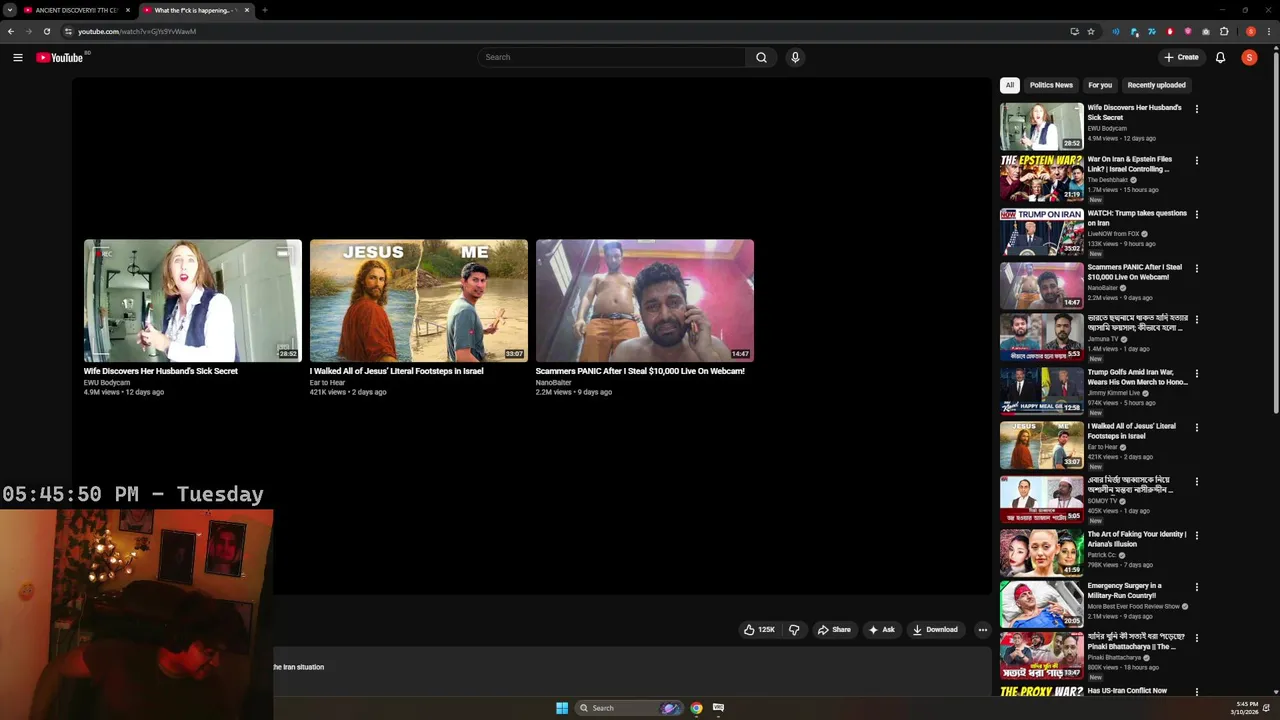
Task: Play end-screen video I Walked All of Jesus' Footsteps
Action: pyautogui.click(x=419, y=300)
